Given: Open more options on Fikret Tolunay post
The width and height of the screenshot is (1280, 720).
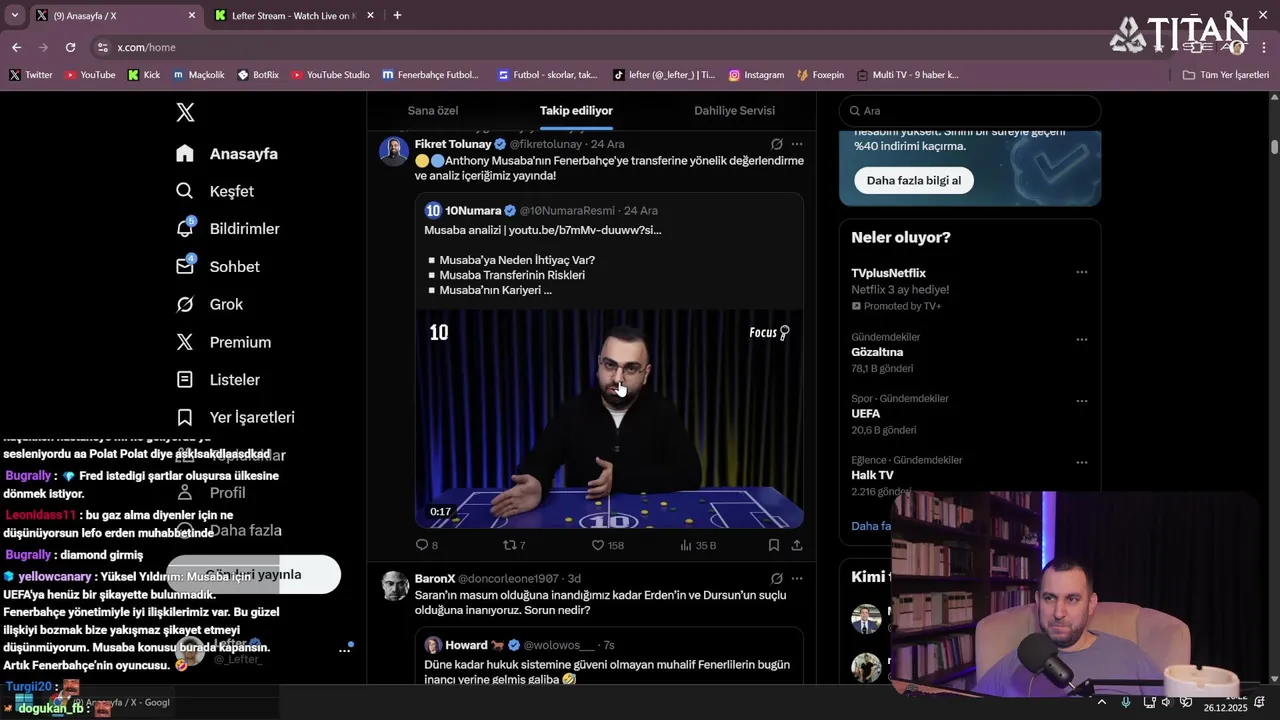Looking at the screenshot, I should pos(797,144).
